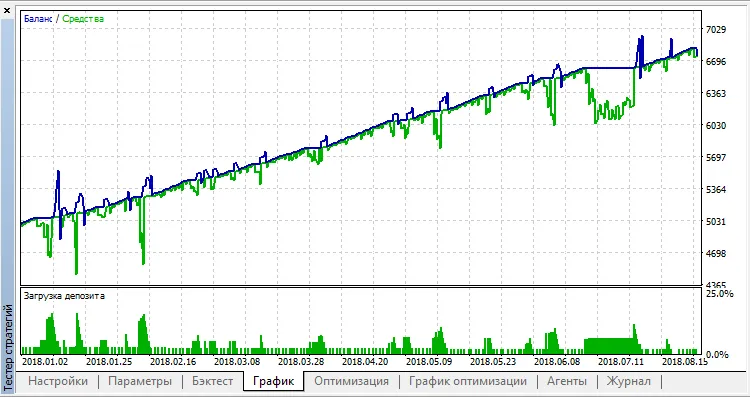Click the 2018.07.11 date label
Screen dimensions: 750x398
tap(621, 361)
